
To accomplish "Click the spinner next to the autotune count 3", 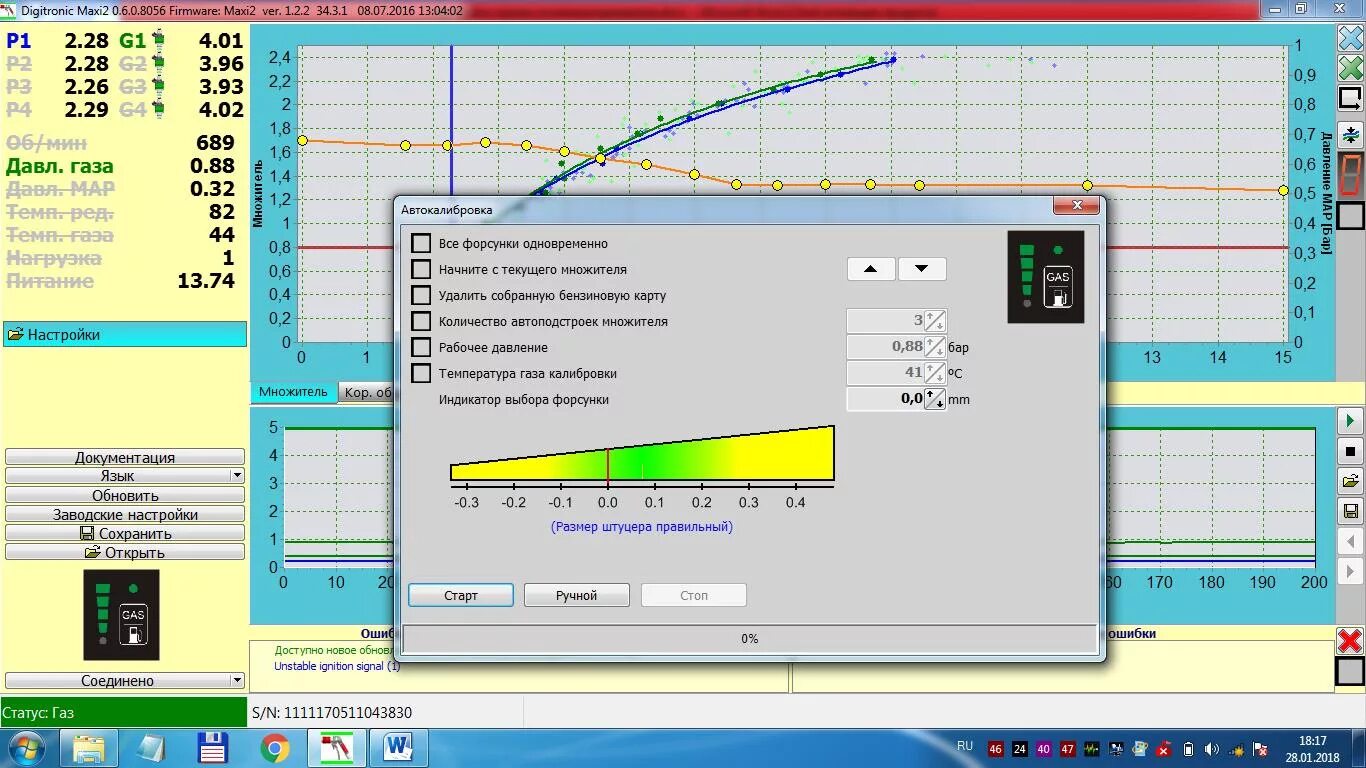I will pyautogui.click(x=935, y=321).
